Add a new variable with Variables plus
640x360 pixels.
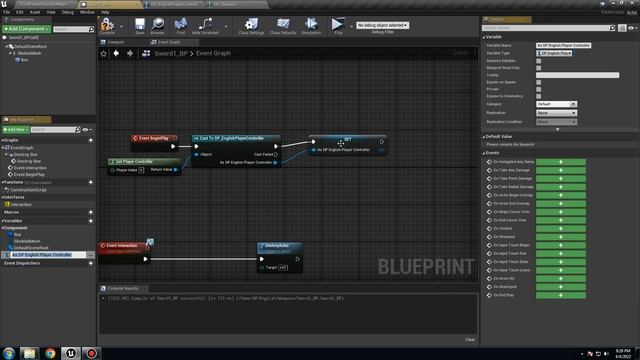pyautogui.click(x=91, y=221)
